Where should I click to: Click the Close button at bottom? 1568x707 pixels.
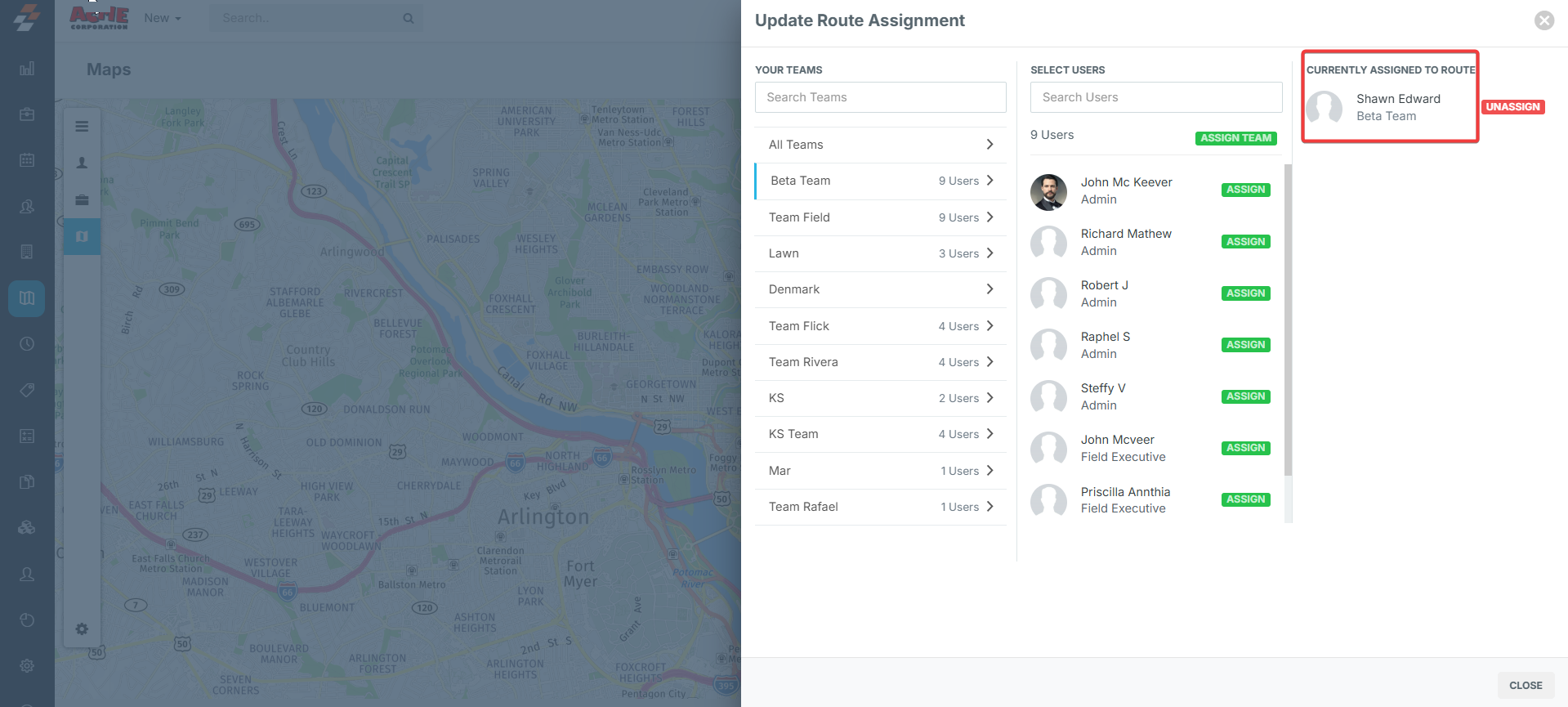(x=1526, y=686)
